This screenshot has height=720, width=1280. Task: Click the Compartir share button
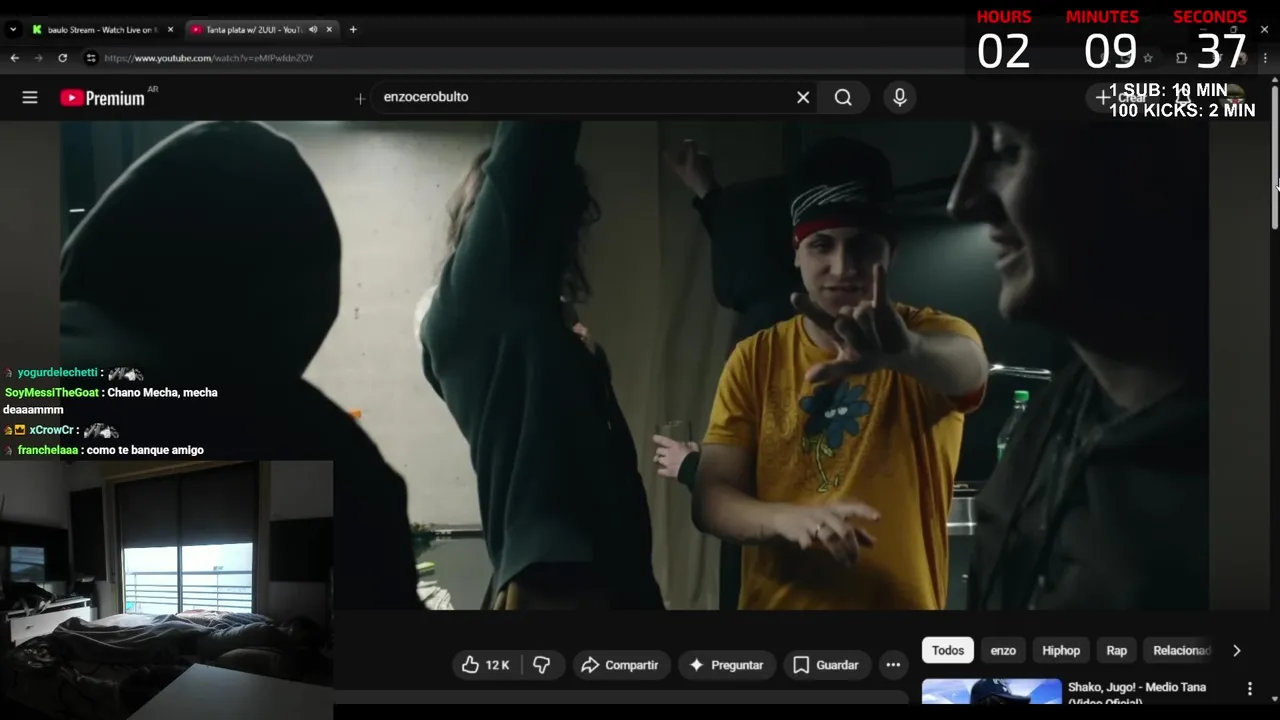[621, 665]
